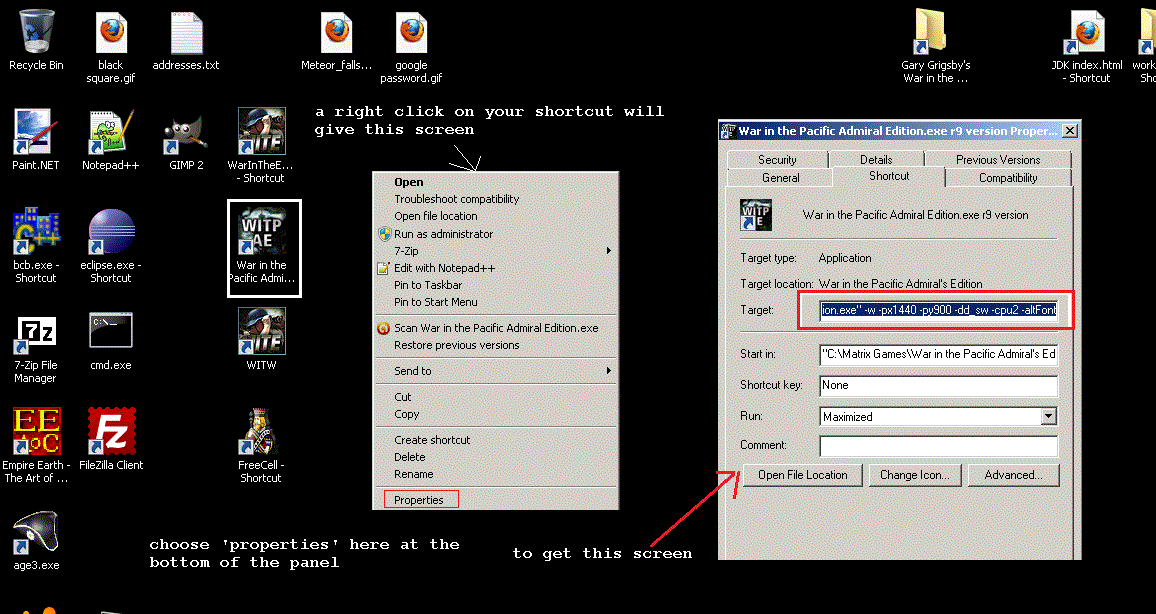Switch to the Shortcut tab
The height and width of the screenshot is (614, 1156).
[x=888, y=176]
